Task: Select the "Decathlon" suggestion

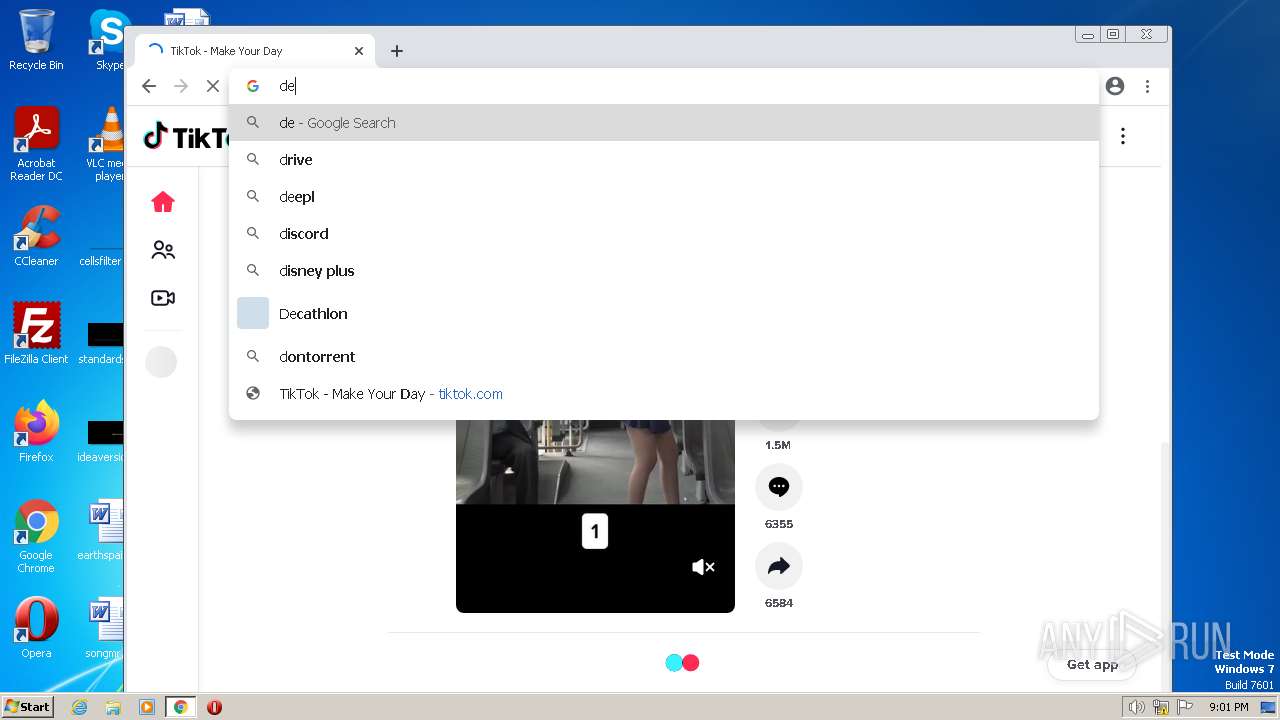Action: 664,314
